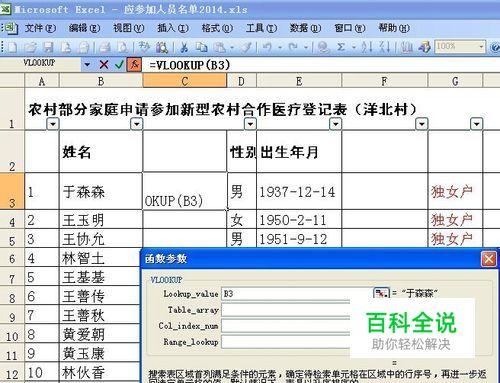Open the 窗口(W) menu
Image resolution: width=500 pixels, height=383 pixels.
coord(350,28)
